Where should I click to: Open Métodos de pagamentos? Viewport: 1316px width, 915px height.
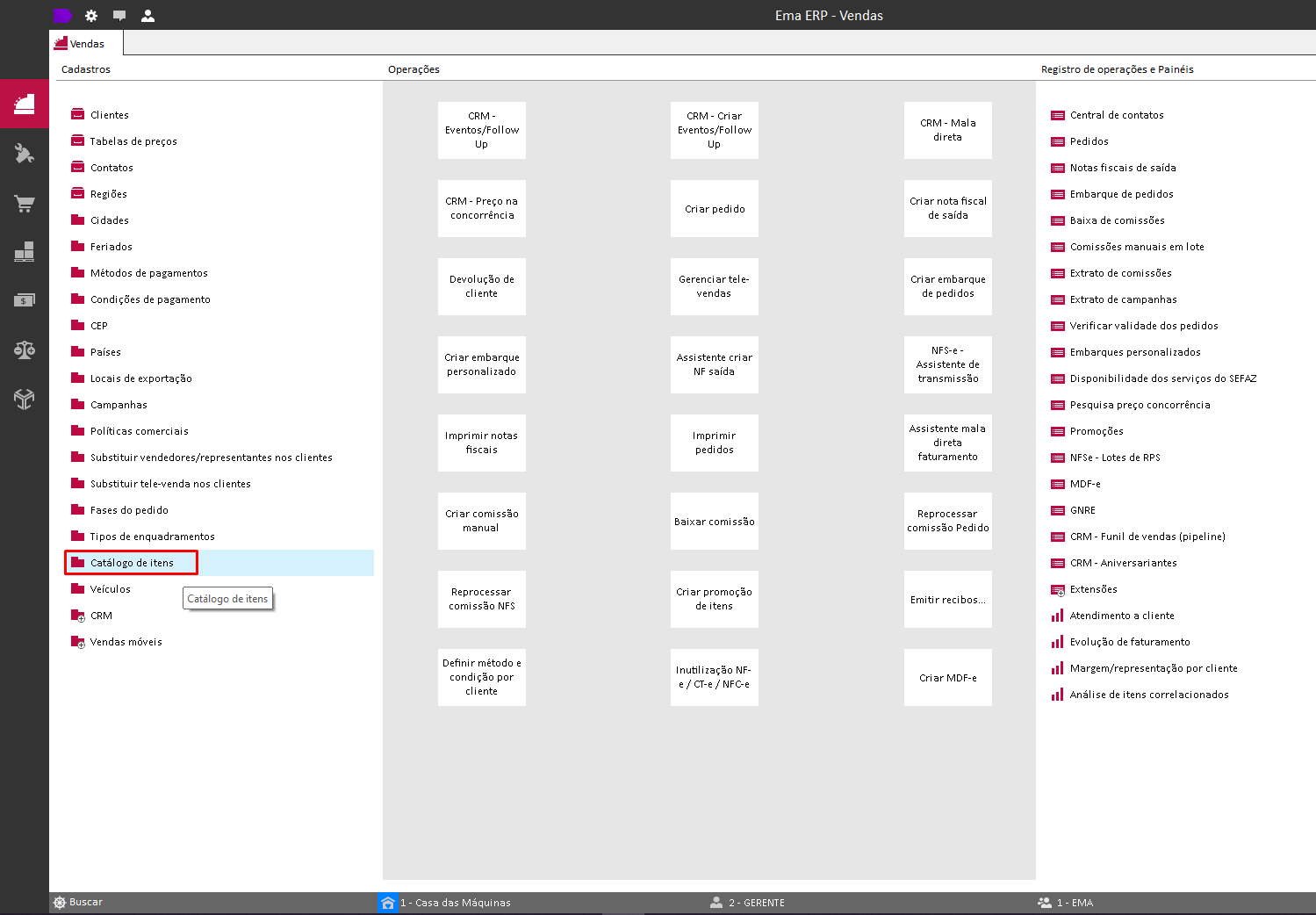(148, 273)
